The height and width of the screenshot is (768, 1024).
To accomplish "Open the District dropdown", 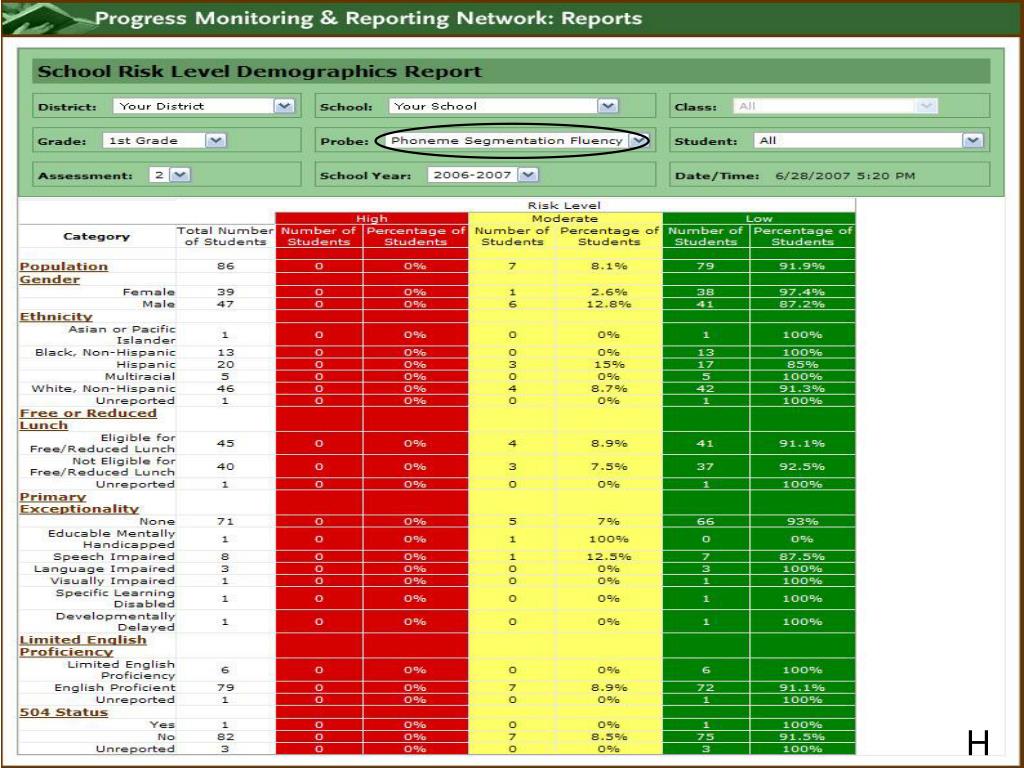I will point(204,106).
